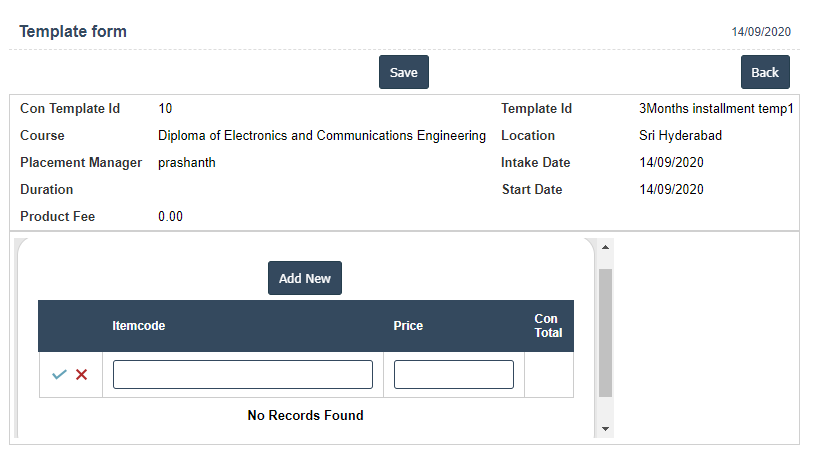Click the Template Id value 3Months installment

click(x=715, y=108)
